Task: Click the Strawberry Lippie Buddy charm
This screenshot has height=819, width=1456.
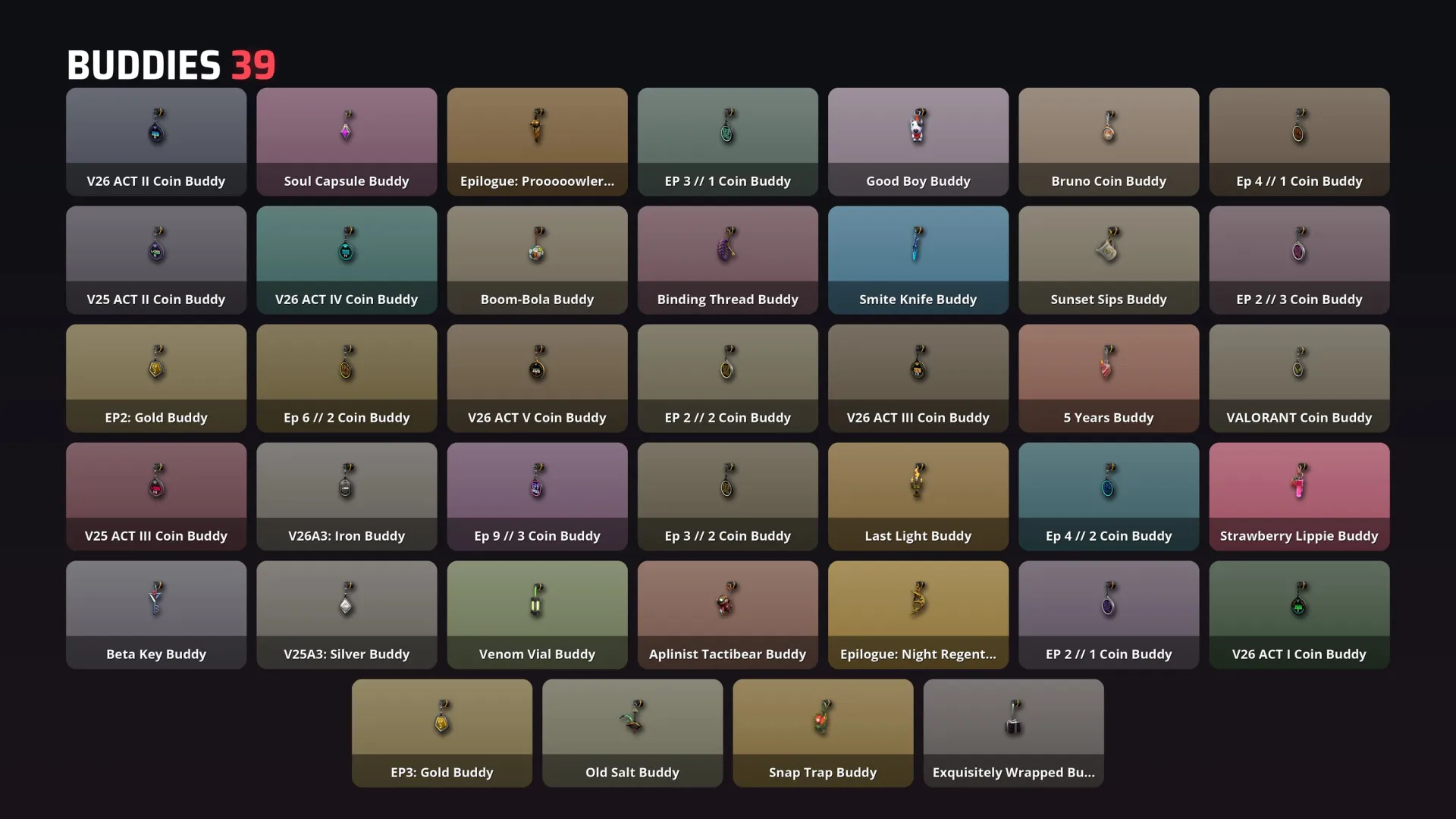Action: (x=1299, y=481)
